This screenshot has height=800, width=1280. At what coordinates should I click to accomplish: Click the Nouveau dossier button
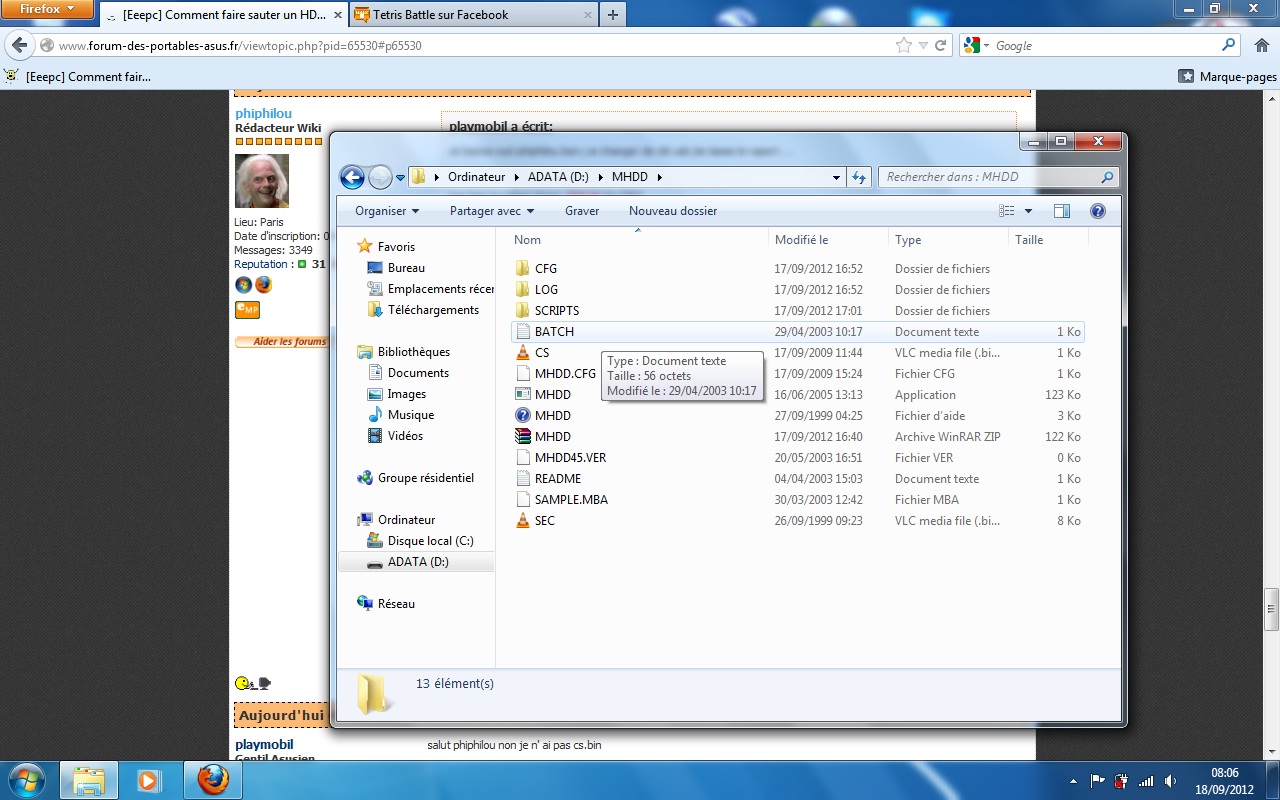pyautogui.click(x=672, y=211)
